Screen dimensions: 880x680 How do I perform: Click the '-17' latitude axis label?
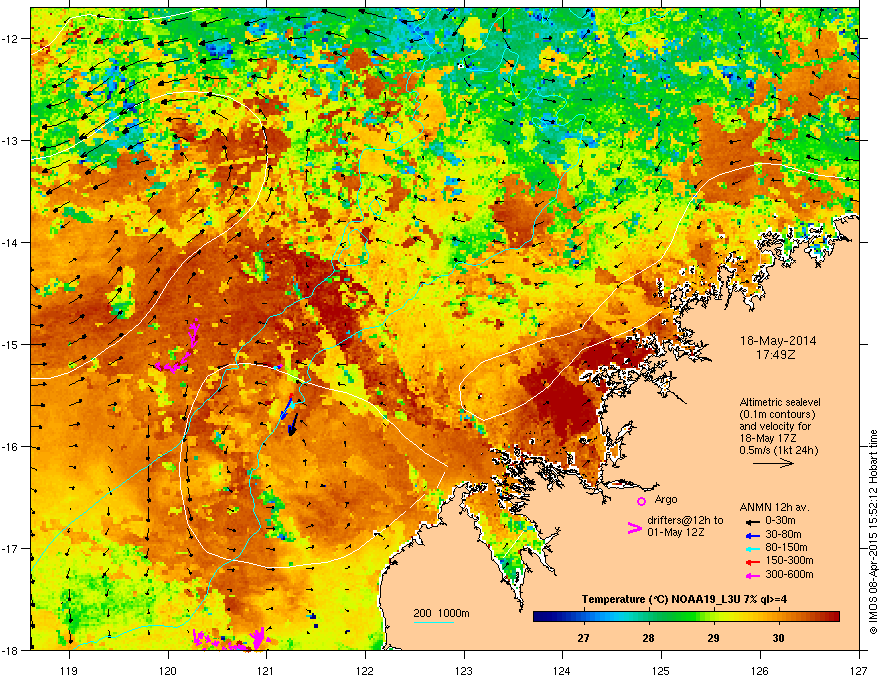tap(10, 548)
